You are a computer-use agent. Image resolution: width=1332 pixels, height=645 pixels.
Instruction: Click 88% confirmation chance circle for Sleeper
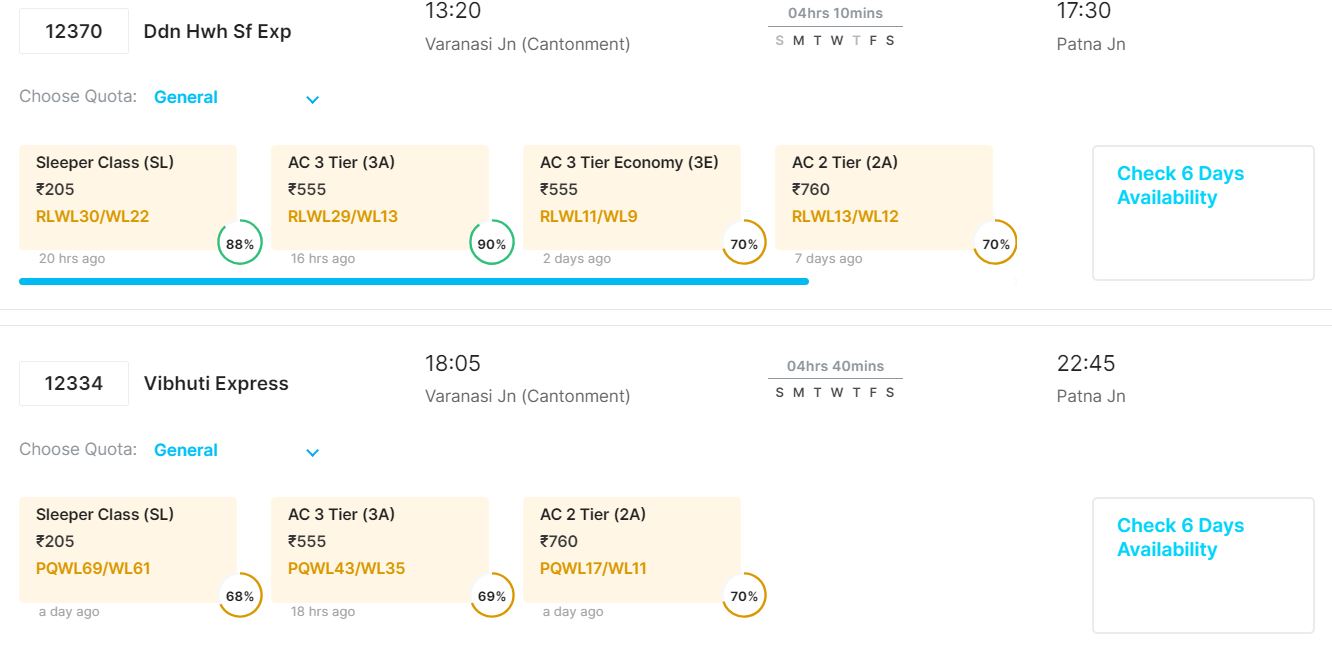240,244
